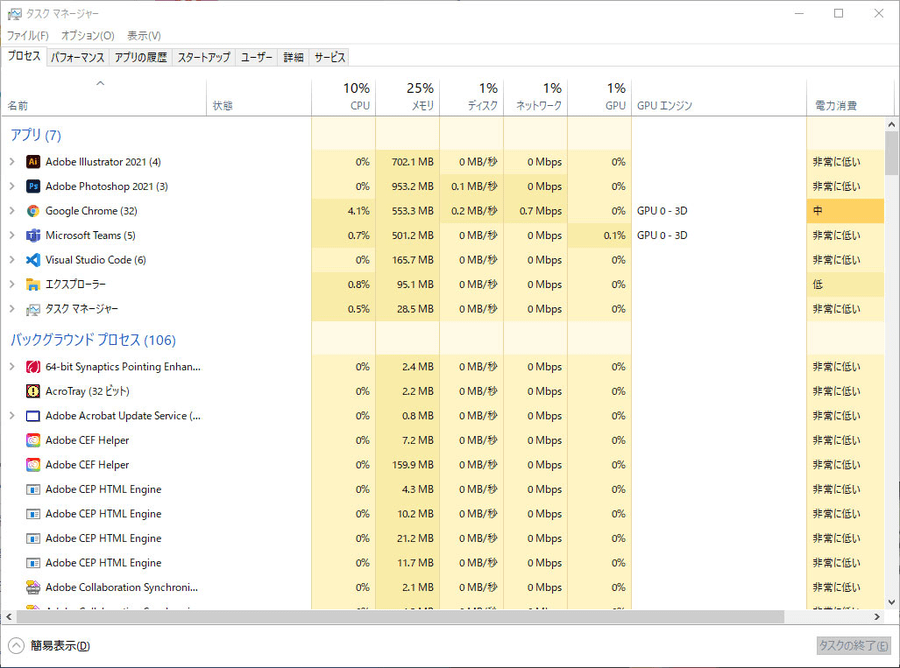
Task: Switch to the ユーザー tab
Action: pyautogui.click(x=257, y=57)
